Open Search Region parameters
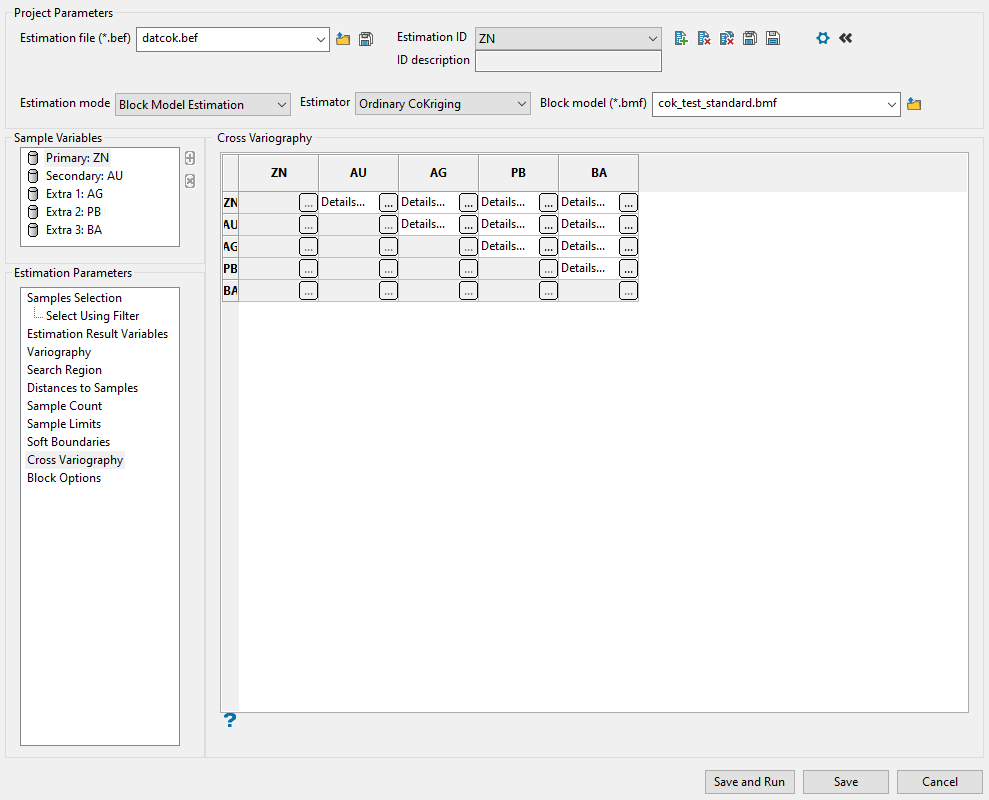 point(64,370)
